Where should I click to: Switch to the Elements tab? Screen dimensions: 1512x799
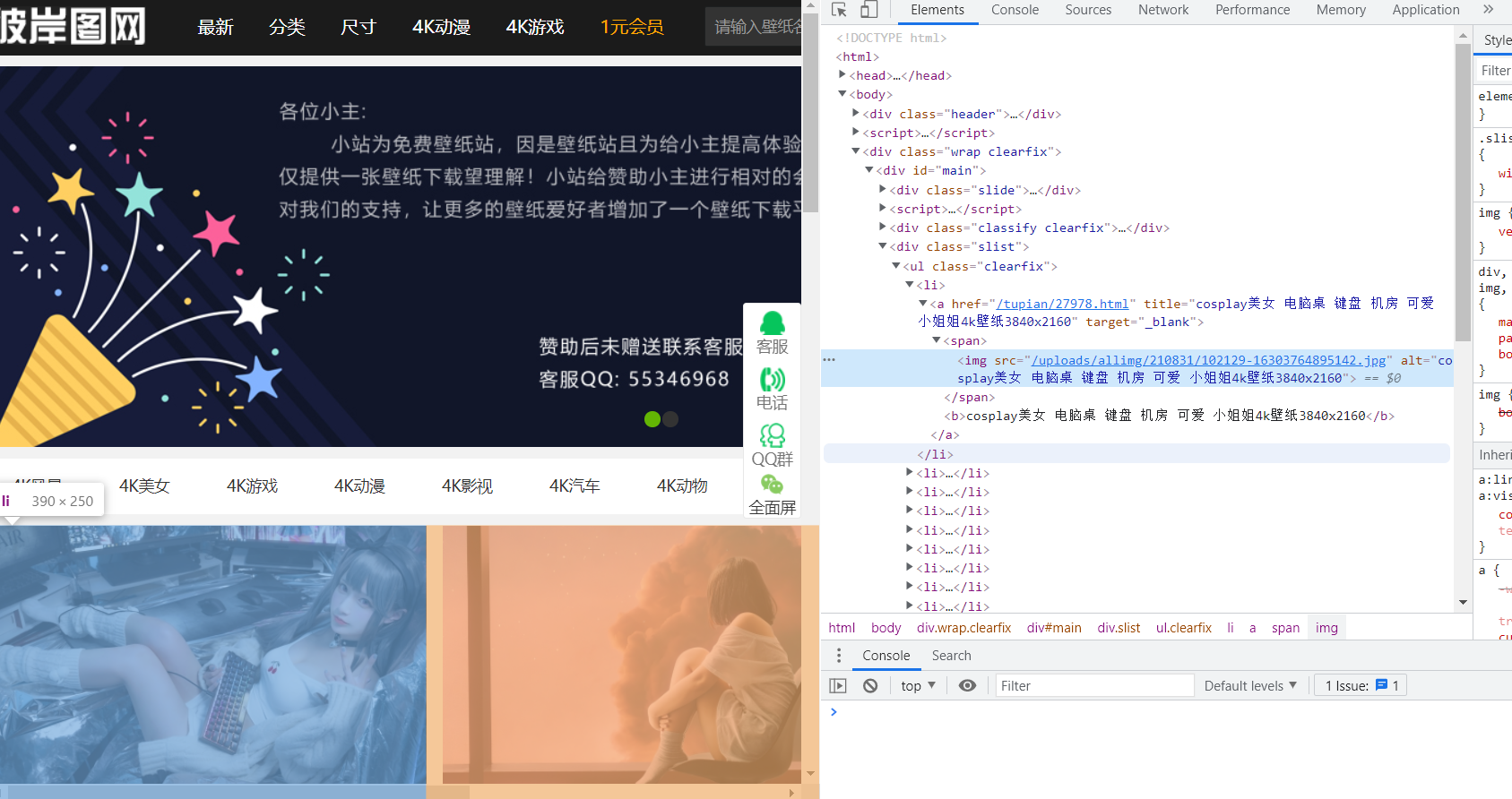click(x=937, y=10)
